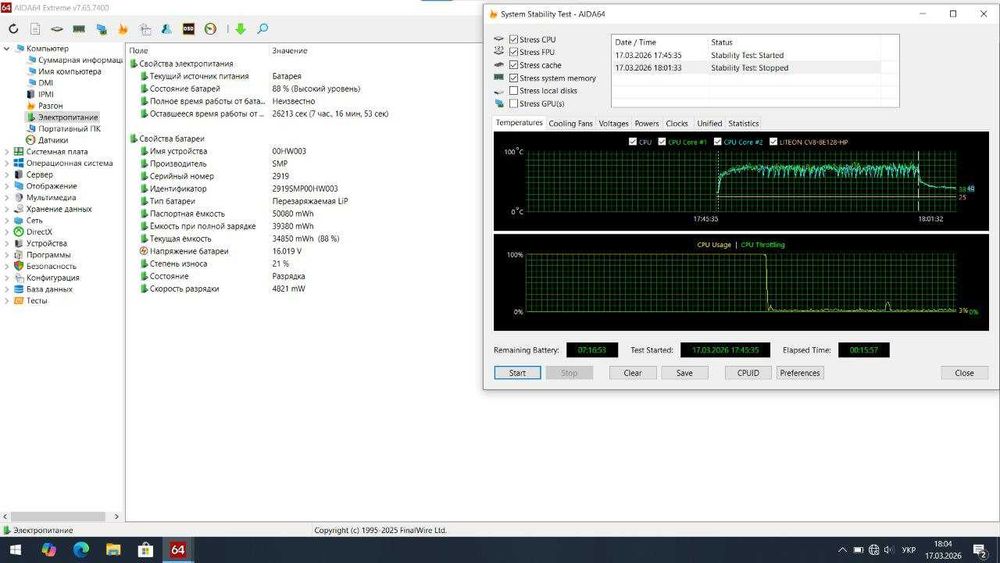The image size is (1000, 563).
Task: Expand the DirectX tree node
Action: point(6,232)
